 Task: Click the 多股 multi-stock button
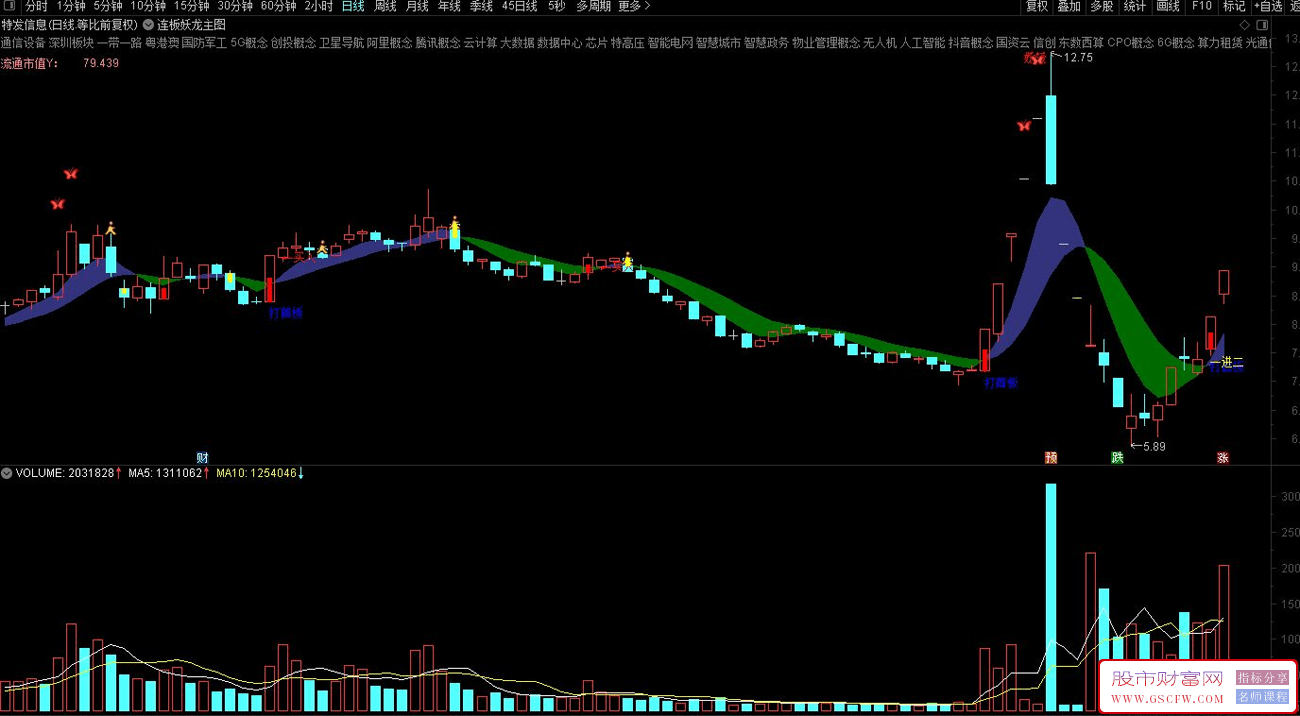pos(1102,6)
